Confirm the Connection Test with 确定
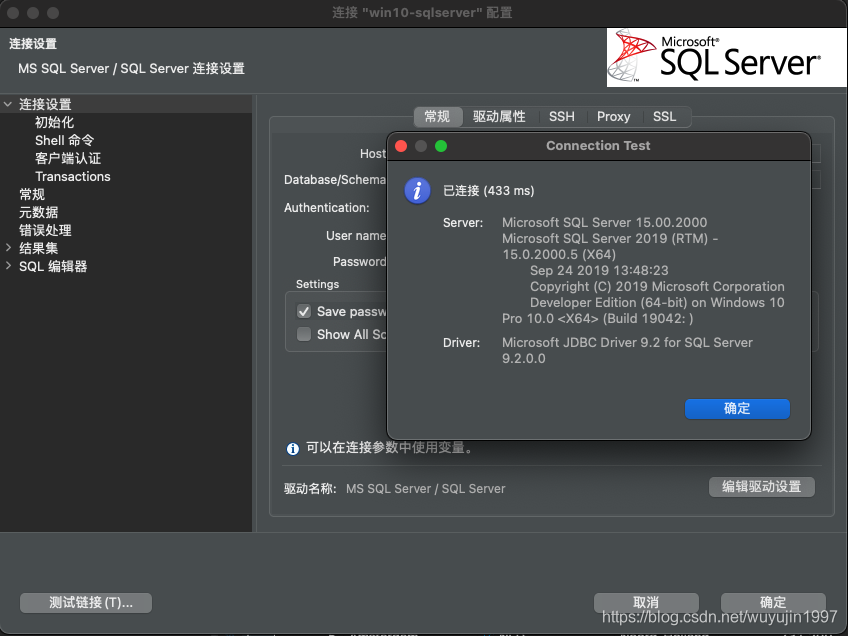The image size is (848, 636). coord(737,409)
